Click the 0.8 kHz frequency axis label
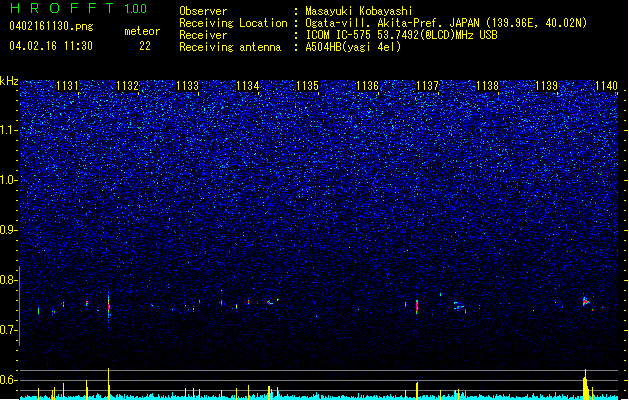This screenshot has width=629, height=400. [x=9, y=280]
